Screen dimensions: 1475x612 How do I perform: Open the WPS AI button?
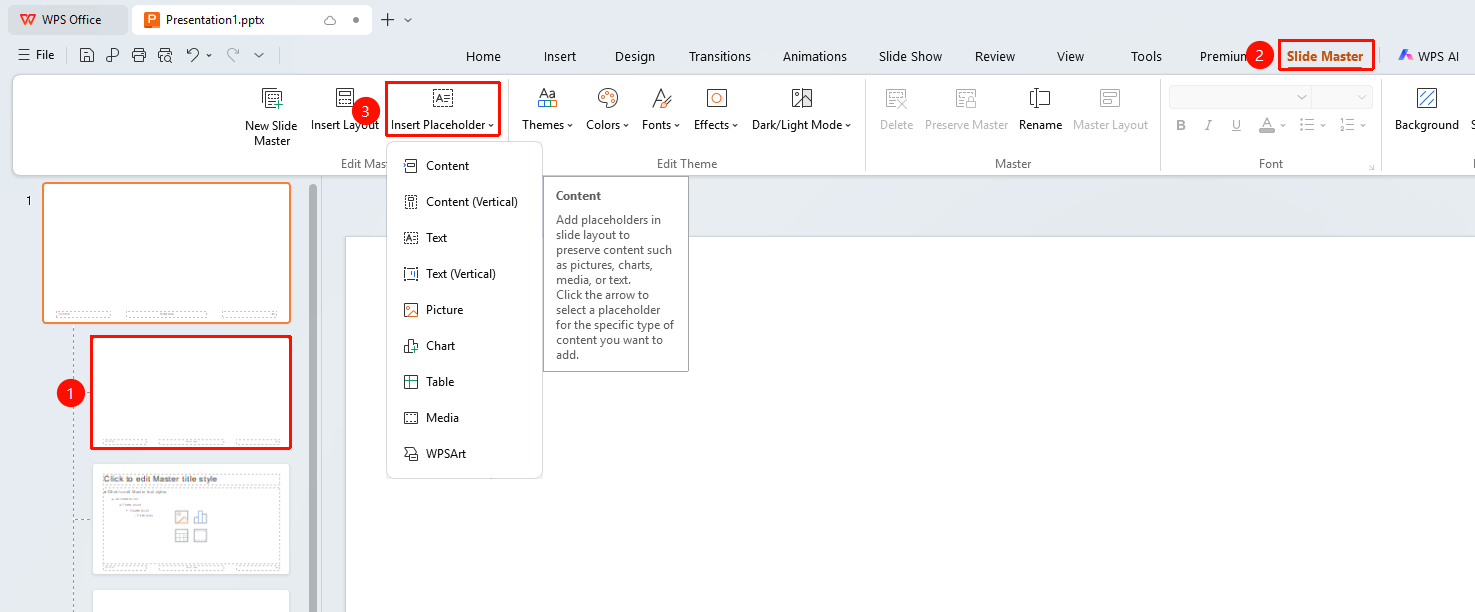point(1429,57)
